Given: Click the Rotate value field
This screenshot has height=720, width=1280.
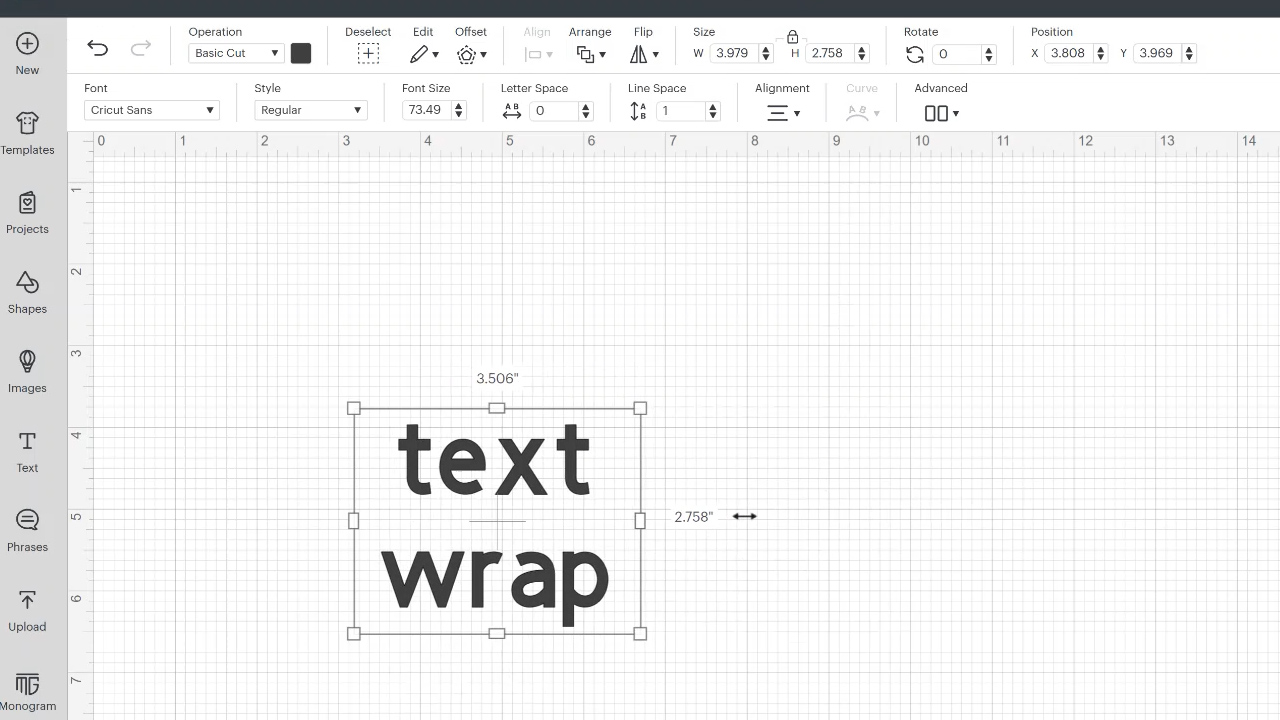Looking at the screenshot, I should click(957, 54).
